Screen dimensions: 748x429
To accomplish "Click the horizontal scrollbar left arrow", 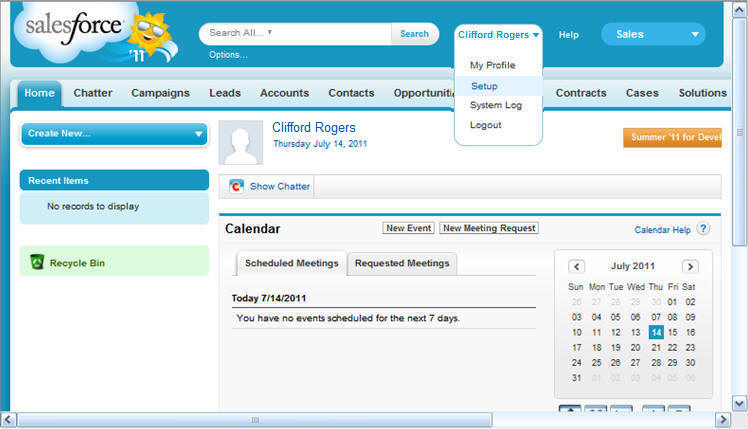I will [8, 420].
